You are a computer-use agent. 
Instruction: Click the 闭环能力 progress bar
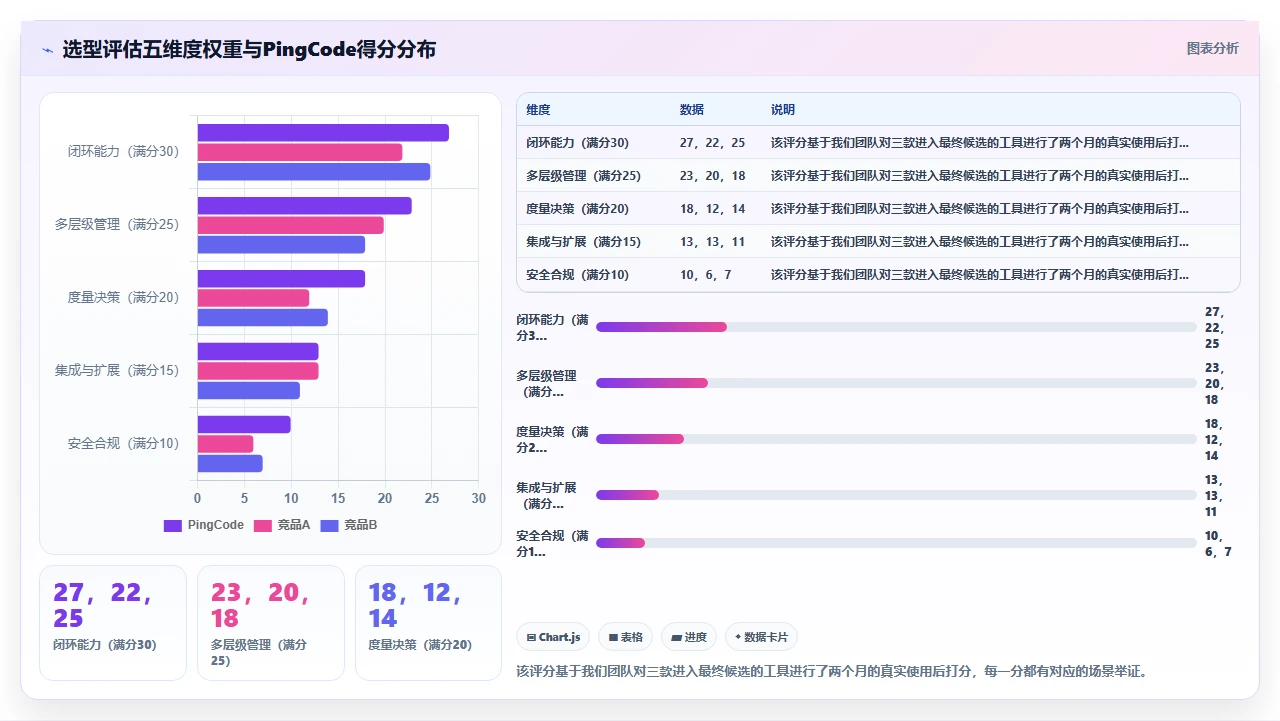[896, 327]
